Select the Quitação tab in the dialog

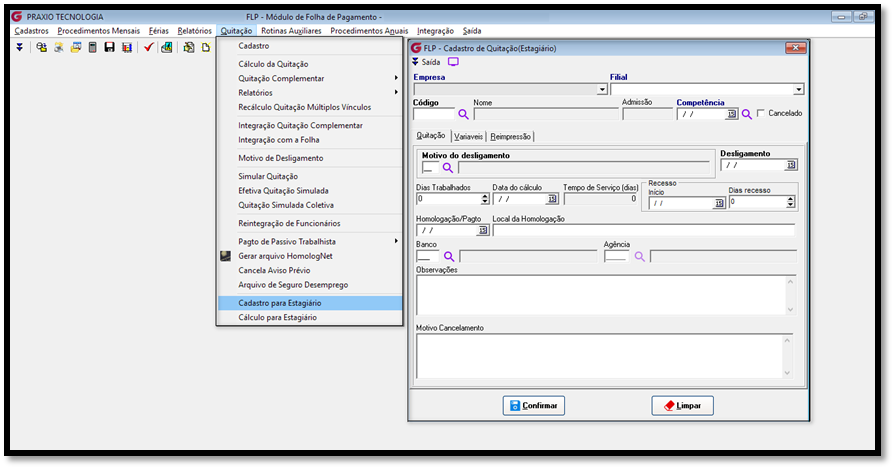click(x=430, y=136)
